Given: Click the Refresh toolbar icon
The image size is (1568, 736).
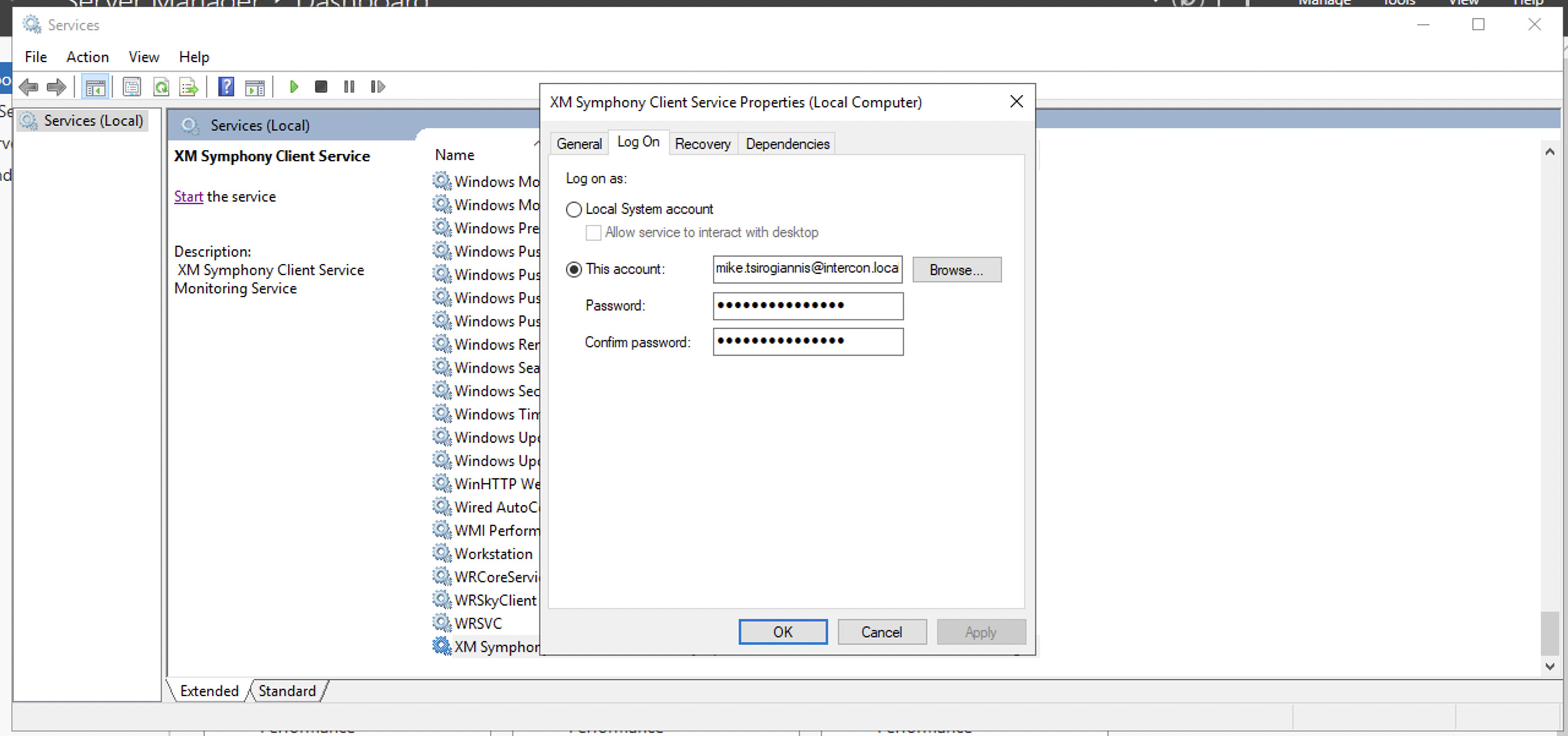Looking at the screenshot, I should [x=161, y=87].
